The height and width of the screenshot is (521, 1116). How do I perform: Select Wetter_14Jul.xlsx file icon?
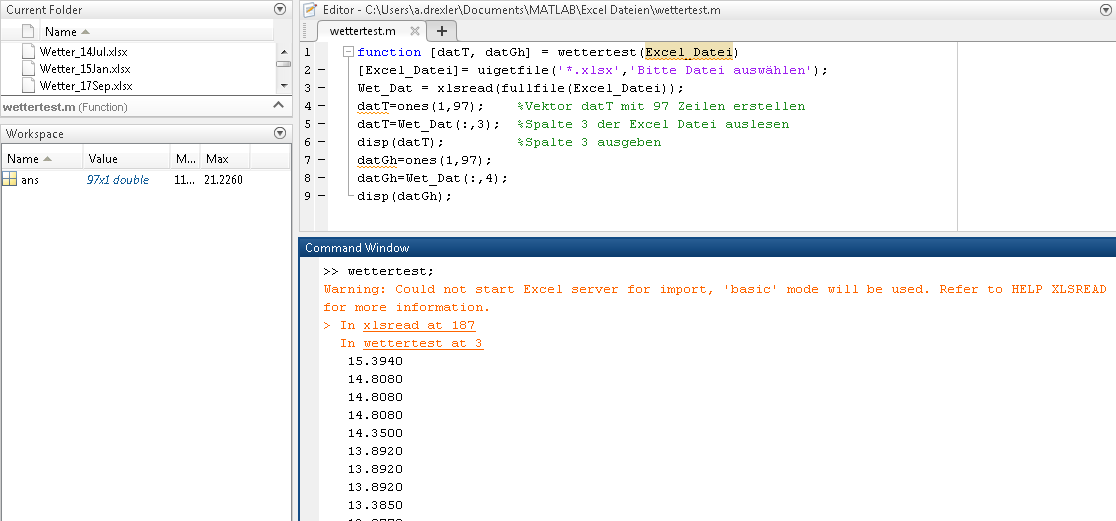click(29, 52)
